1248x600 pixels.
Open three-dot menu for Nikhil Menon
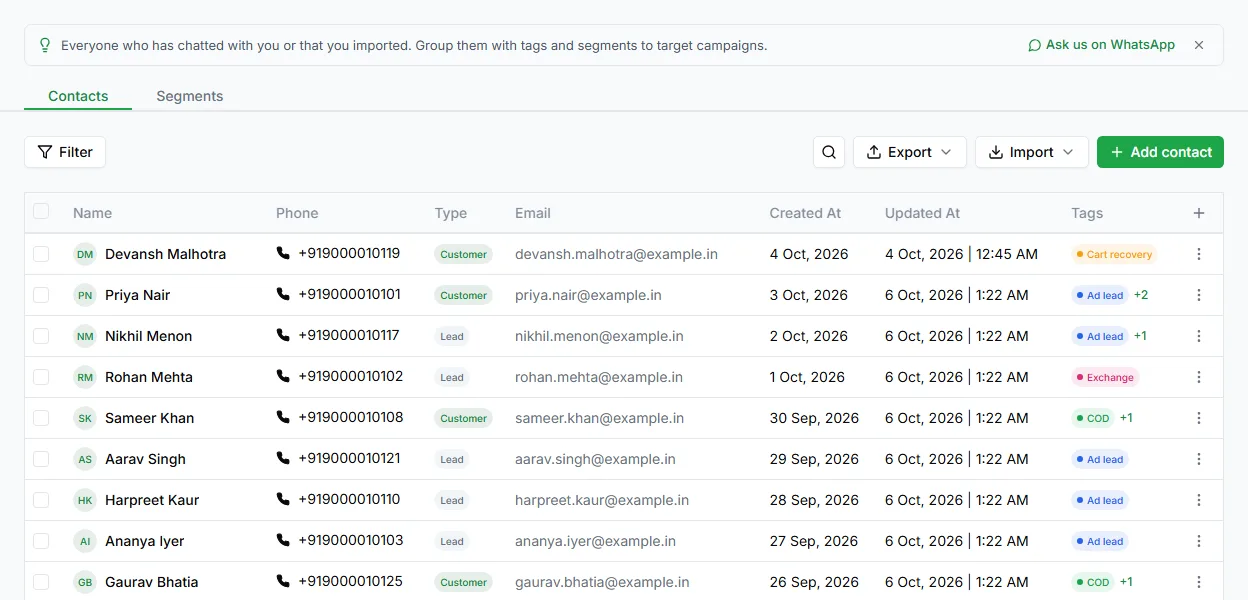(1199, 336)
